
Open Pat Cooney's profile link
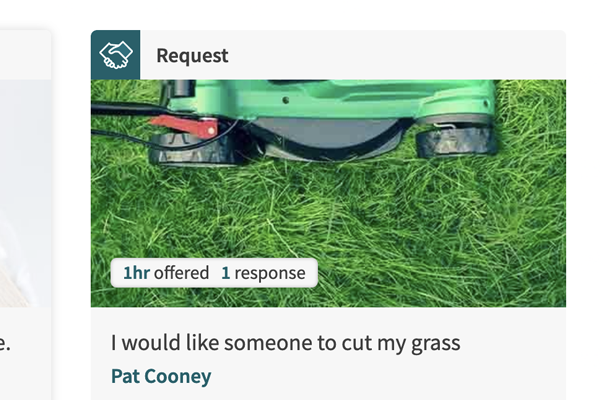161,376
